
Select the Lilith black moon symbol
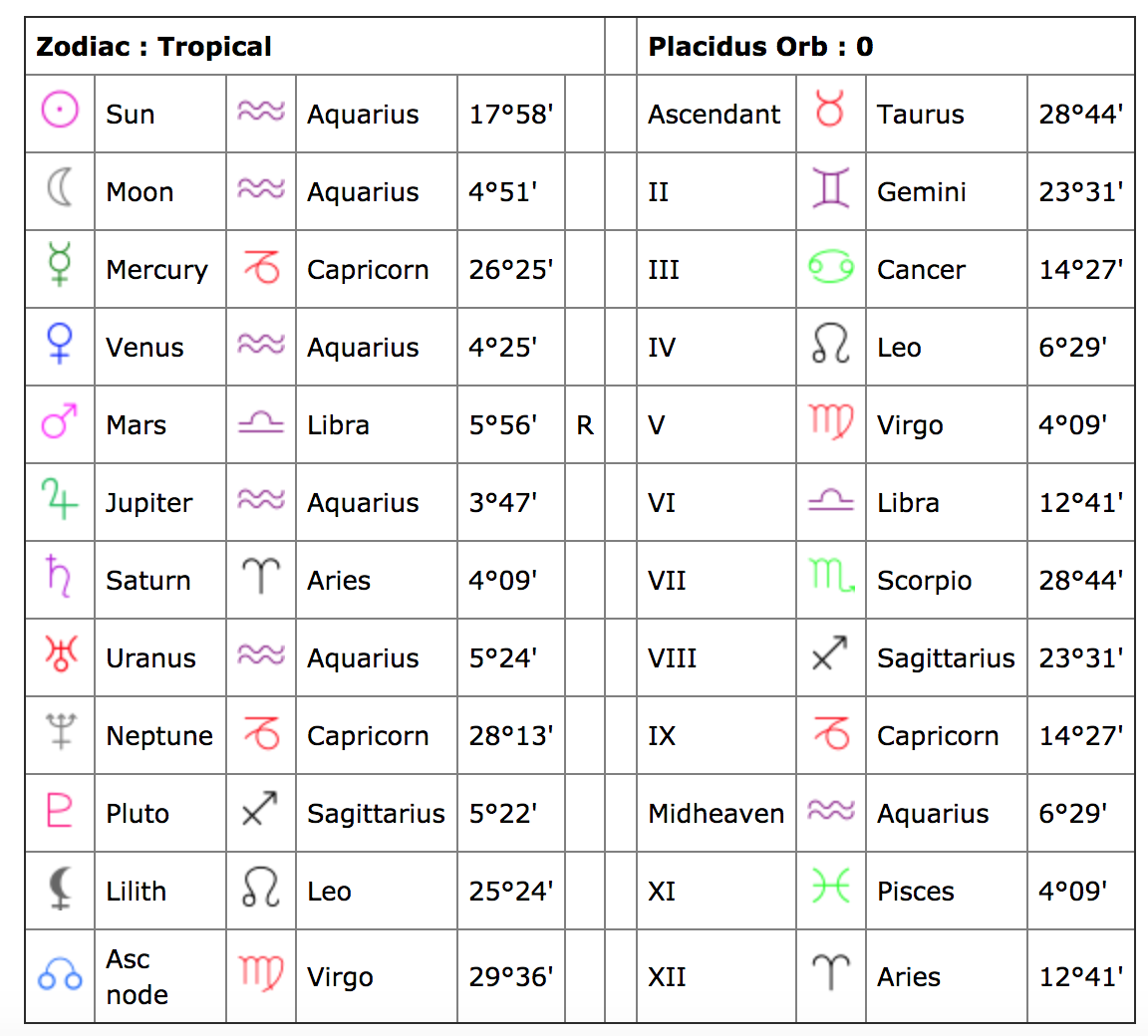tap(60, 888)
